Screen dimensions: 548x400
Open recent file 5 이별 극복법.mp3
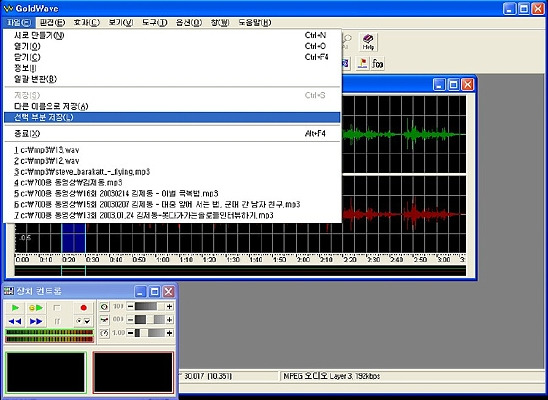[172, 194]
